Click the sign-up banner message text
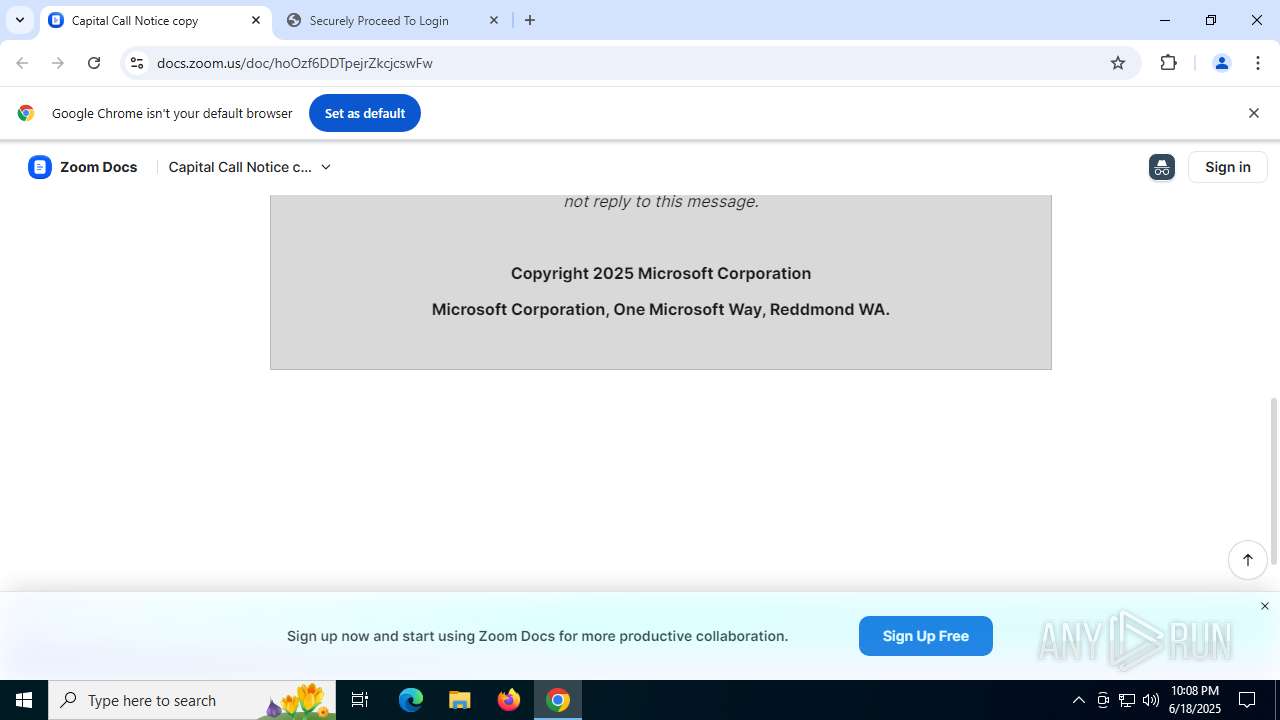The width and height of the screenshot is (1280, 720). click(x=537, y=636)
